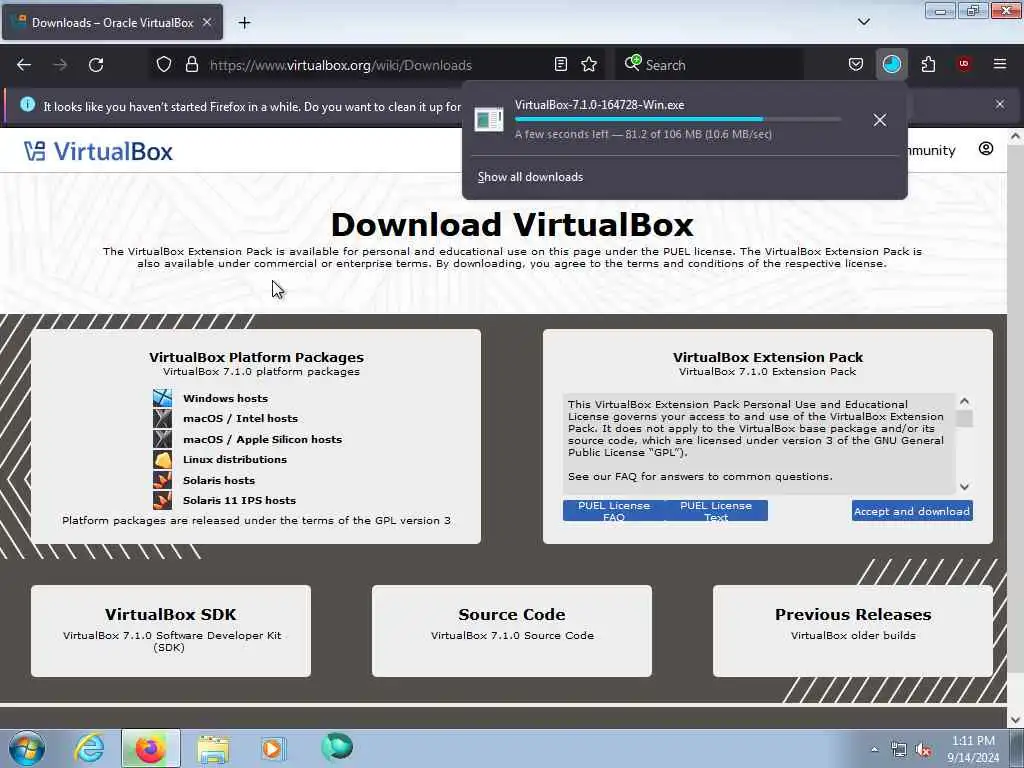Open the VirtualBox SDK card
The width and height of the screenshot is (1024, 768).
click(170, 630)
